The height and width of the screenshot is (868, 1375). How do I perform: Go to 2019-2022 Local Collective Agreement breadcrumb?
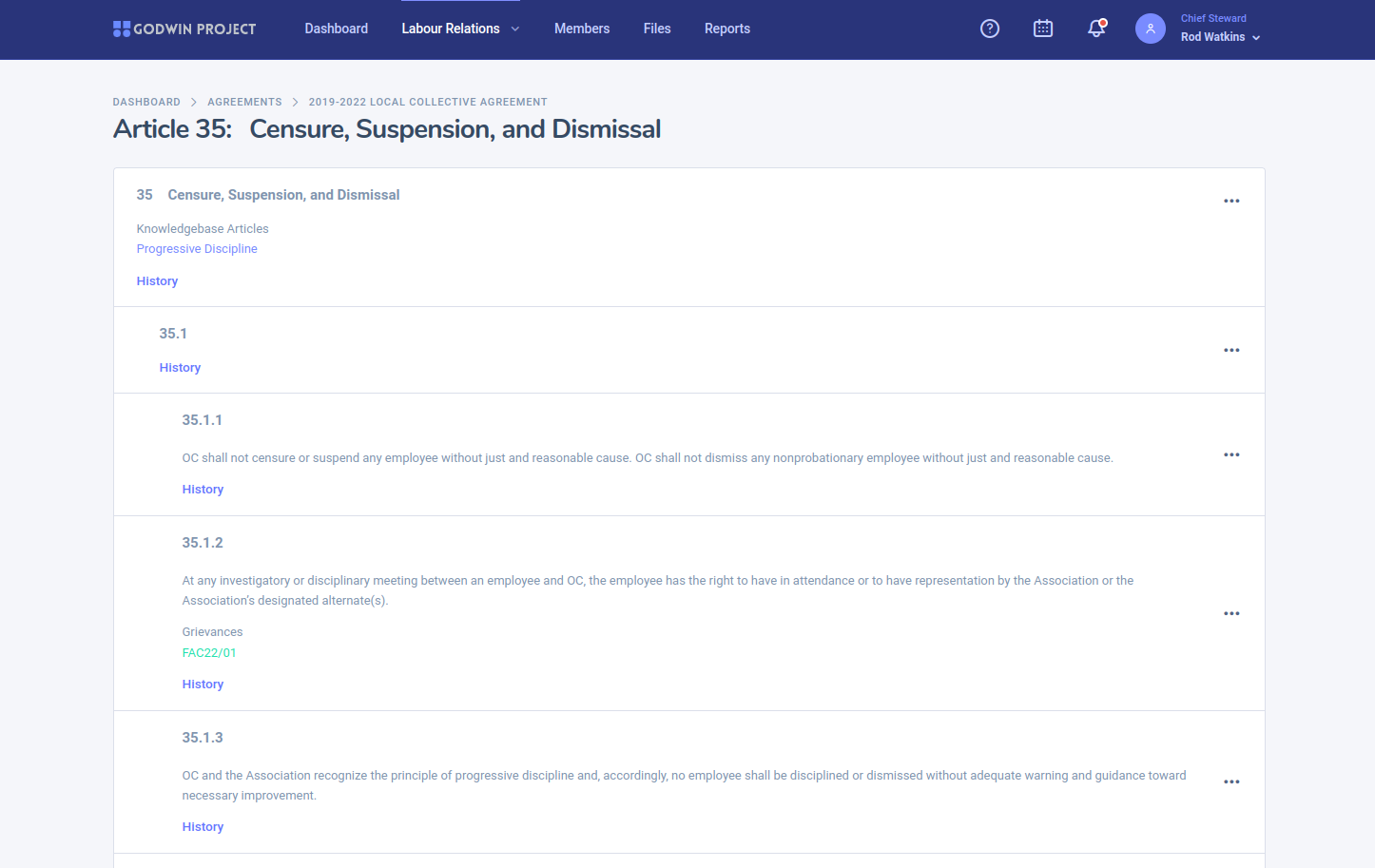pyautogui.click(x=428, y=102)
